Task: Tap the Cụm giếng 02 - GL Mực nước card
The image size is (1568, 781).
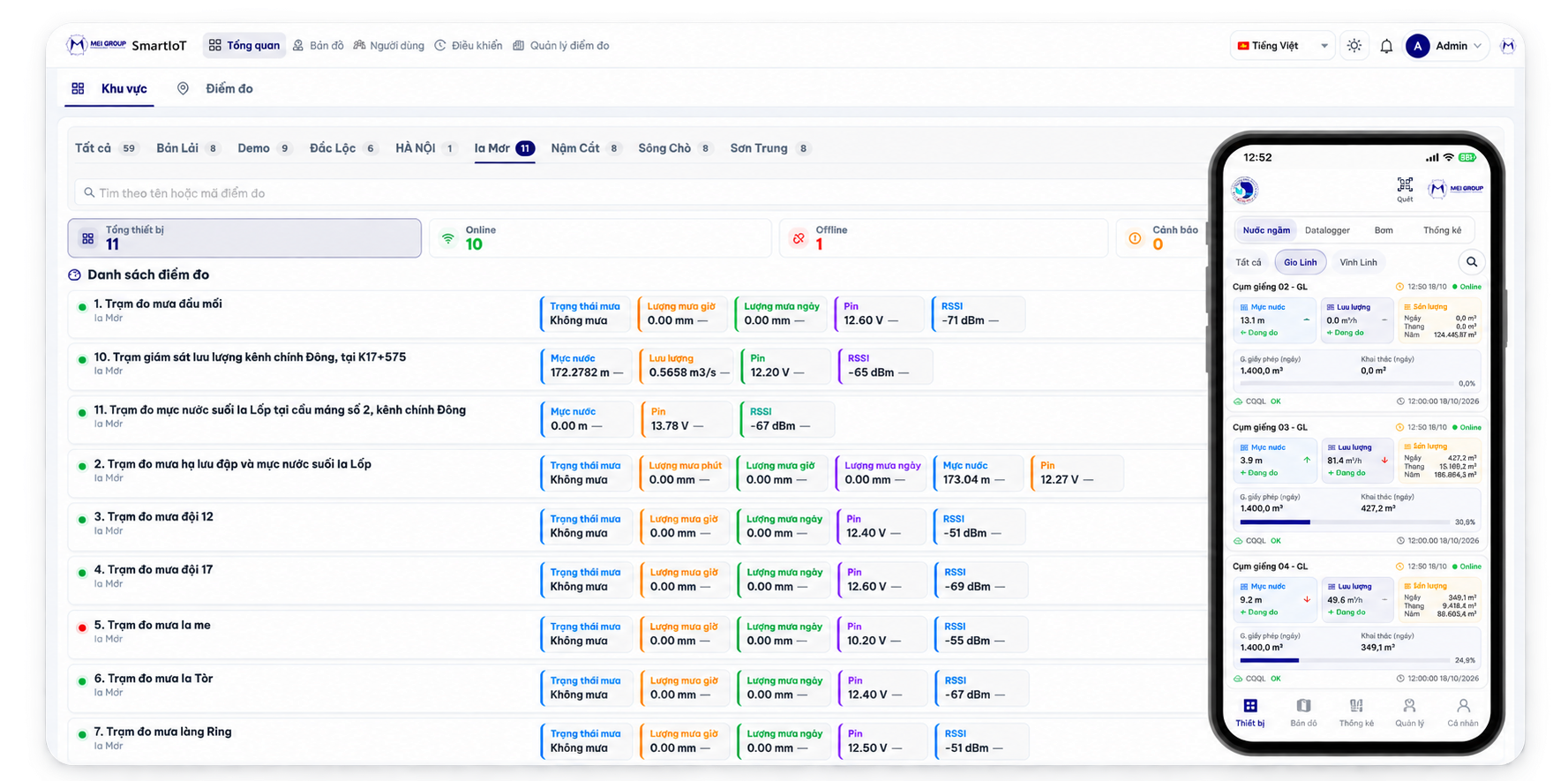Action: click(x=1274, y=320)
